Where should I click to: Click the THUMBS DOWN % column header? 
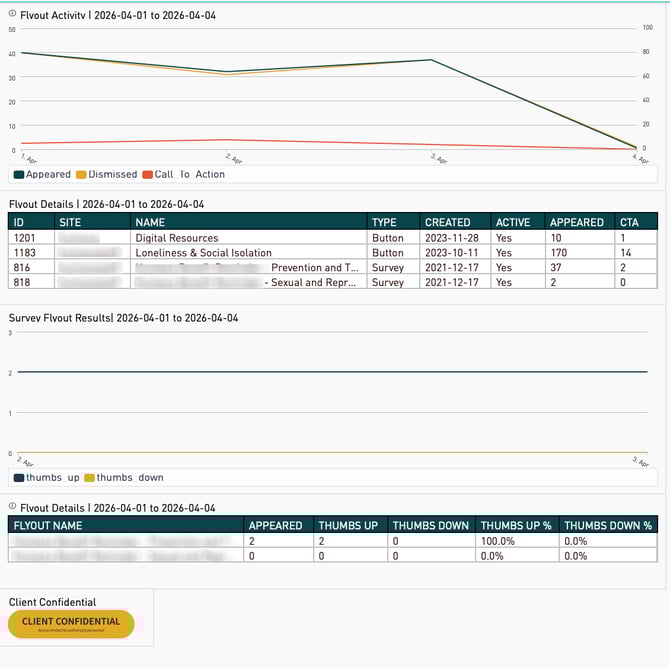tap(607, 525)
